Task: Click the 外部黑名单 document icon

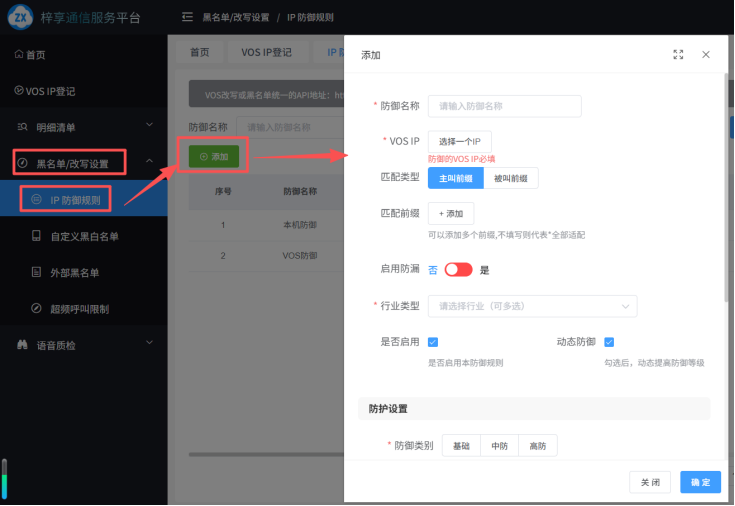Action: 36,272
